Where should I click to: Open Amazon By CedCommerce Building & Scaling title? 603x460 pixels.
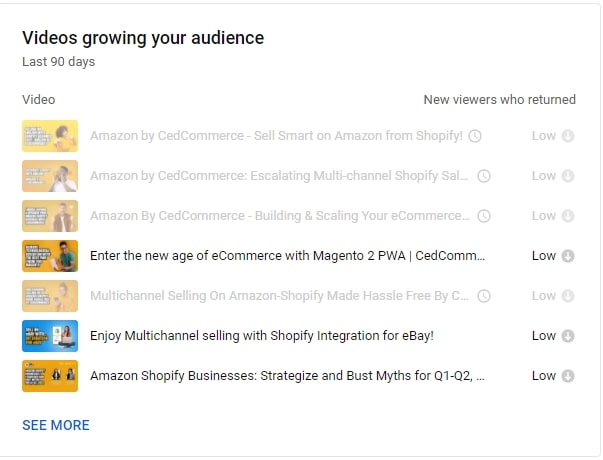click(x=280, y=216)
